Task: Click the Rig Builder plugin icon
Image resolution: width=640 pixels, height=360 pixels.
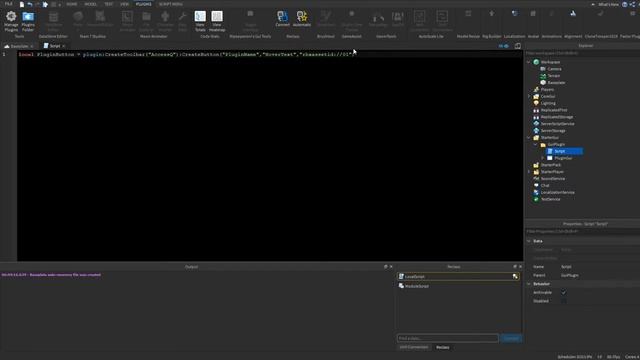Action: coord(491,13)
